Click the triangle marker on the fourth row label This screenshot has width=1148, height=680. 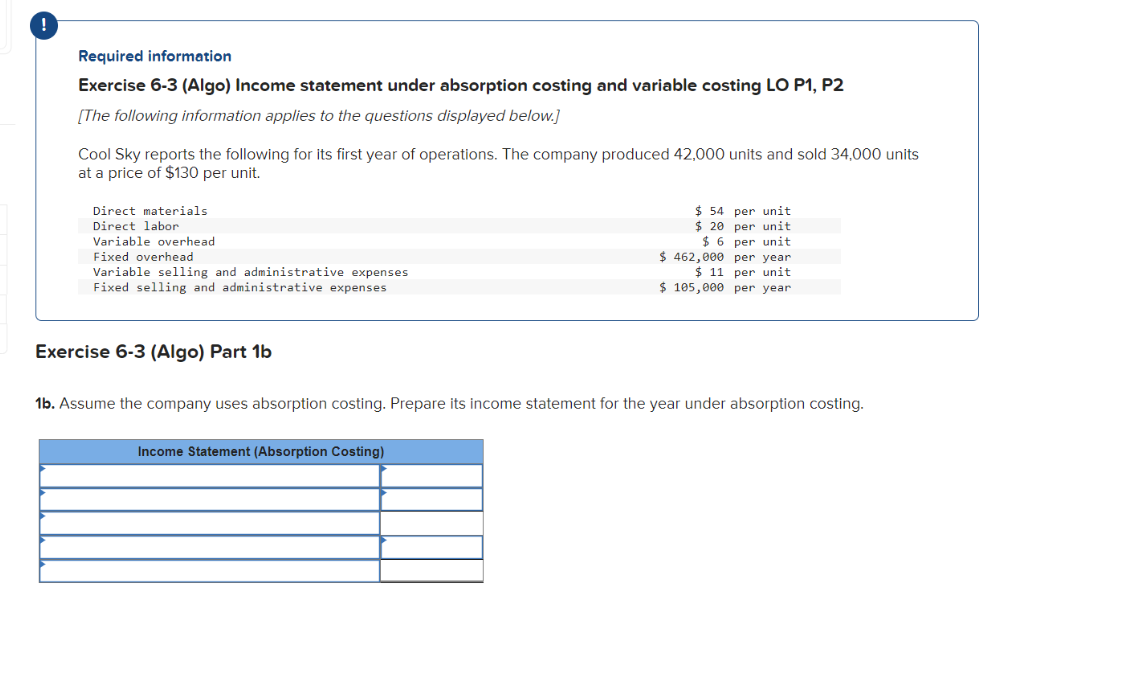click(43, 538)
